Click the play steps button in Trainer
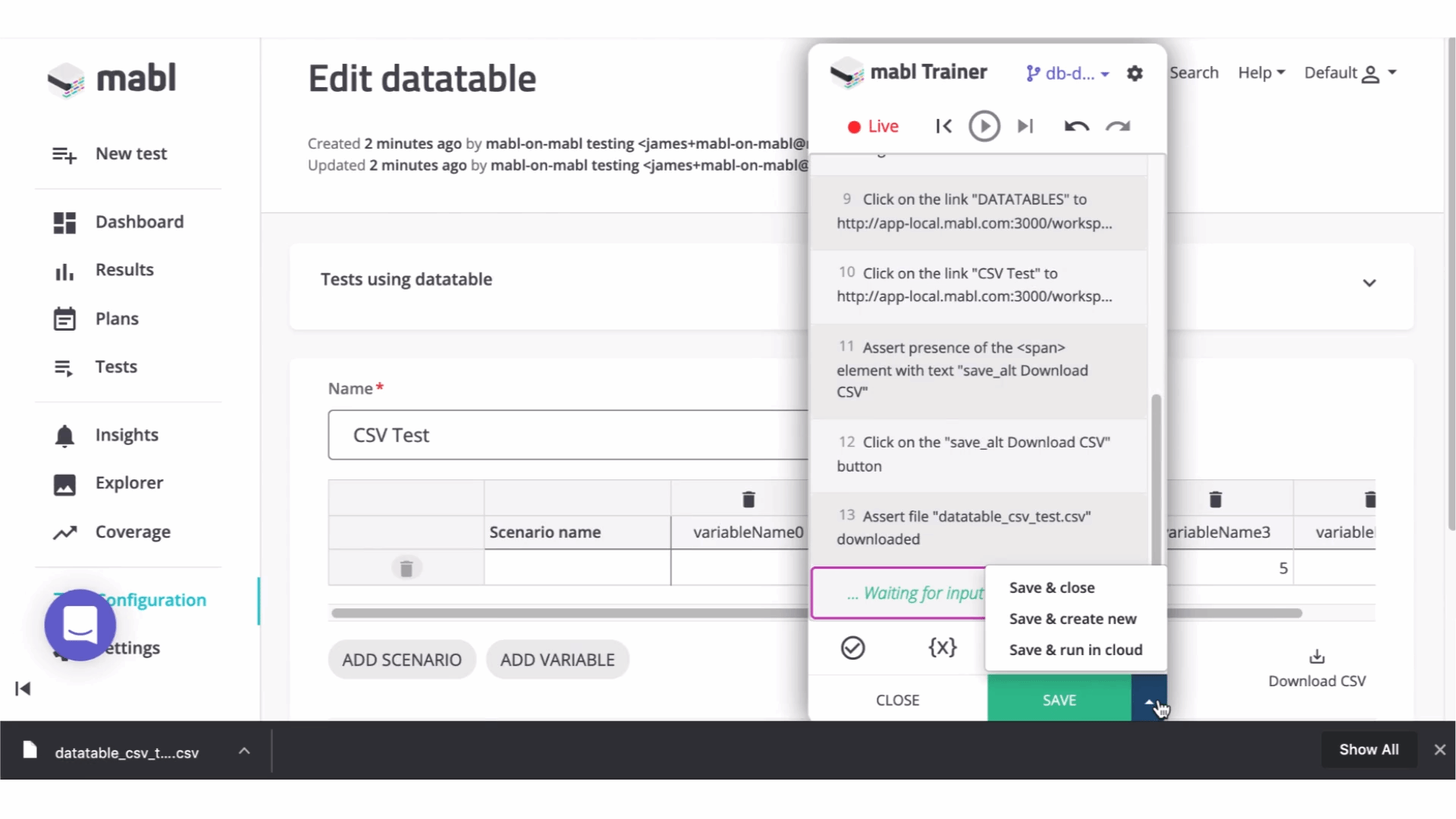 click(984, 126)
